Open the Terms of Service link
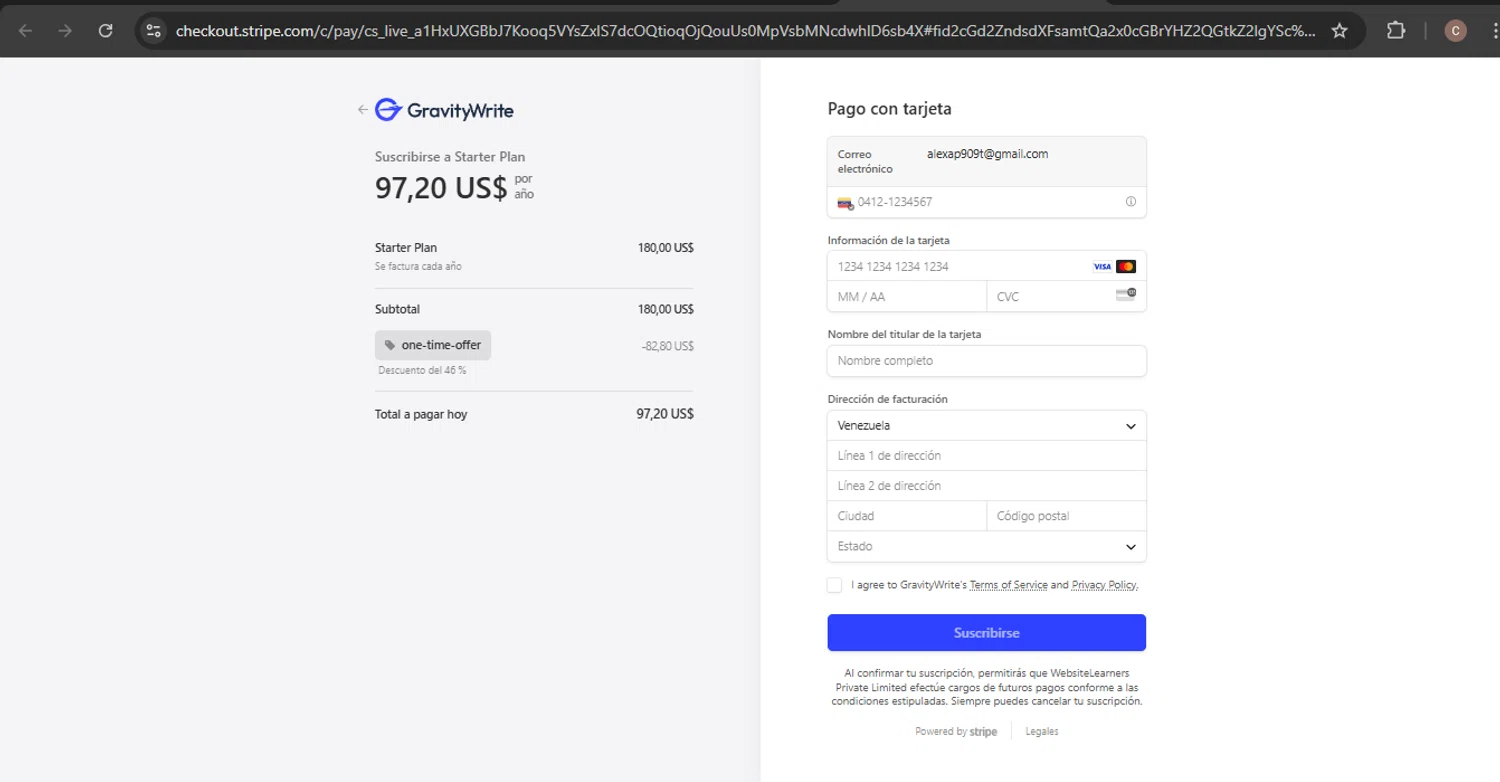The height and width of the screenshot is (782, 1500). [1008, 585]
